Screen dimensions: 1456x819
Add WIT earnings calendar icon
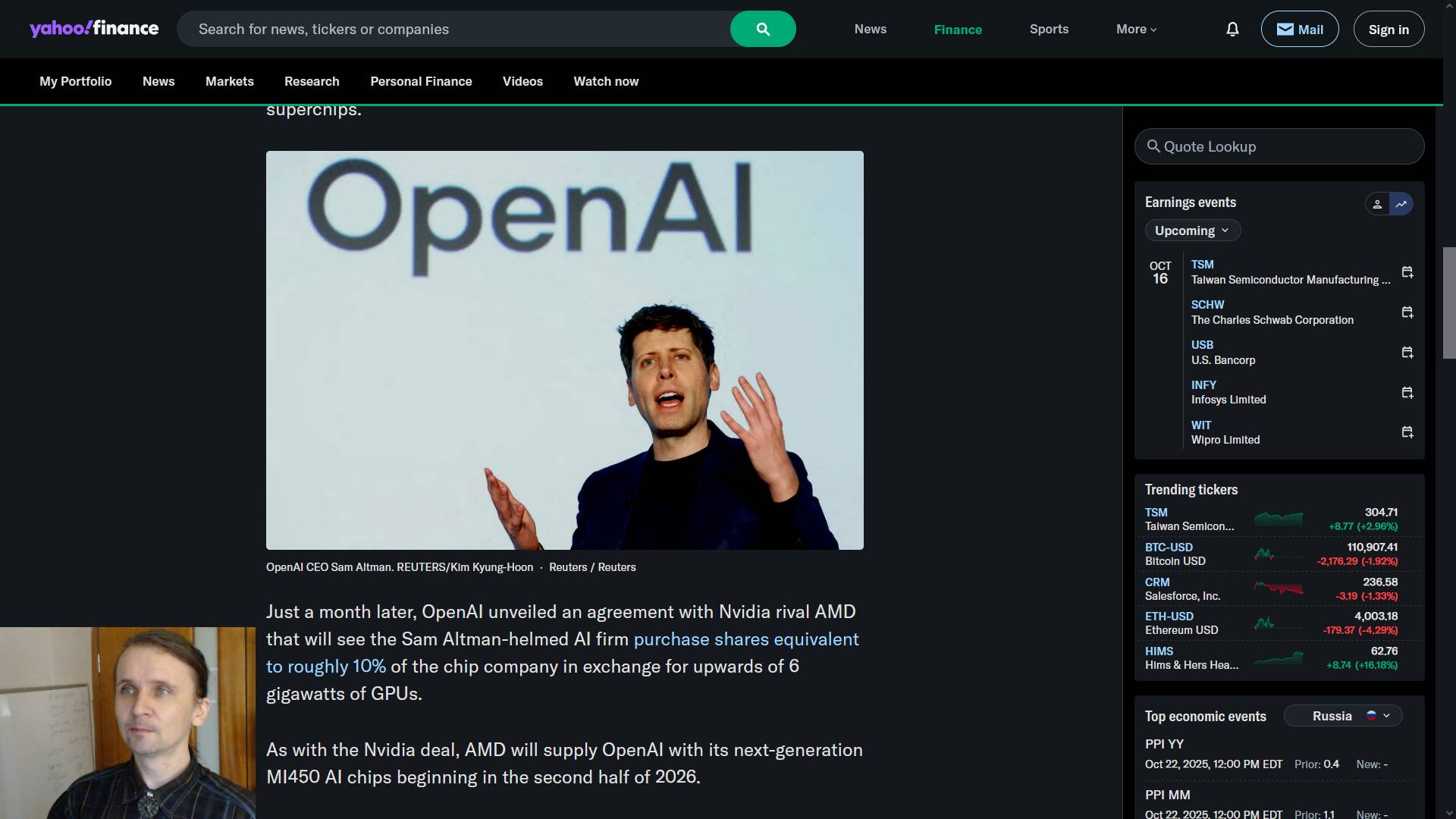pyautogui.click(x=1407, y=432)
